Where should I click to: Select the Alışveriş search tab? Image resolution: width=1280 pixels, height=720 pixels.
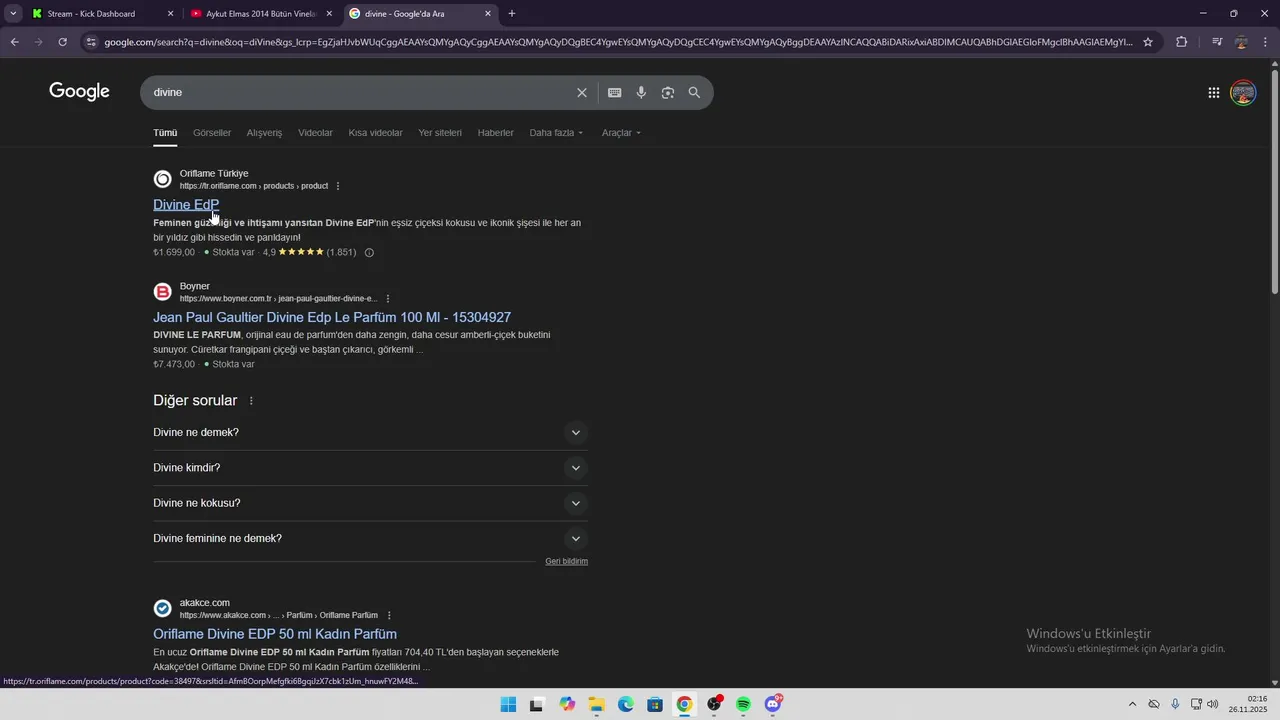click(x=265, y=133)
